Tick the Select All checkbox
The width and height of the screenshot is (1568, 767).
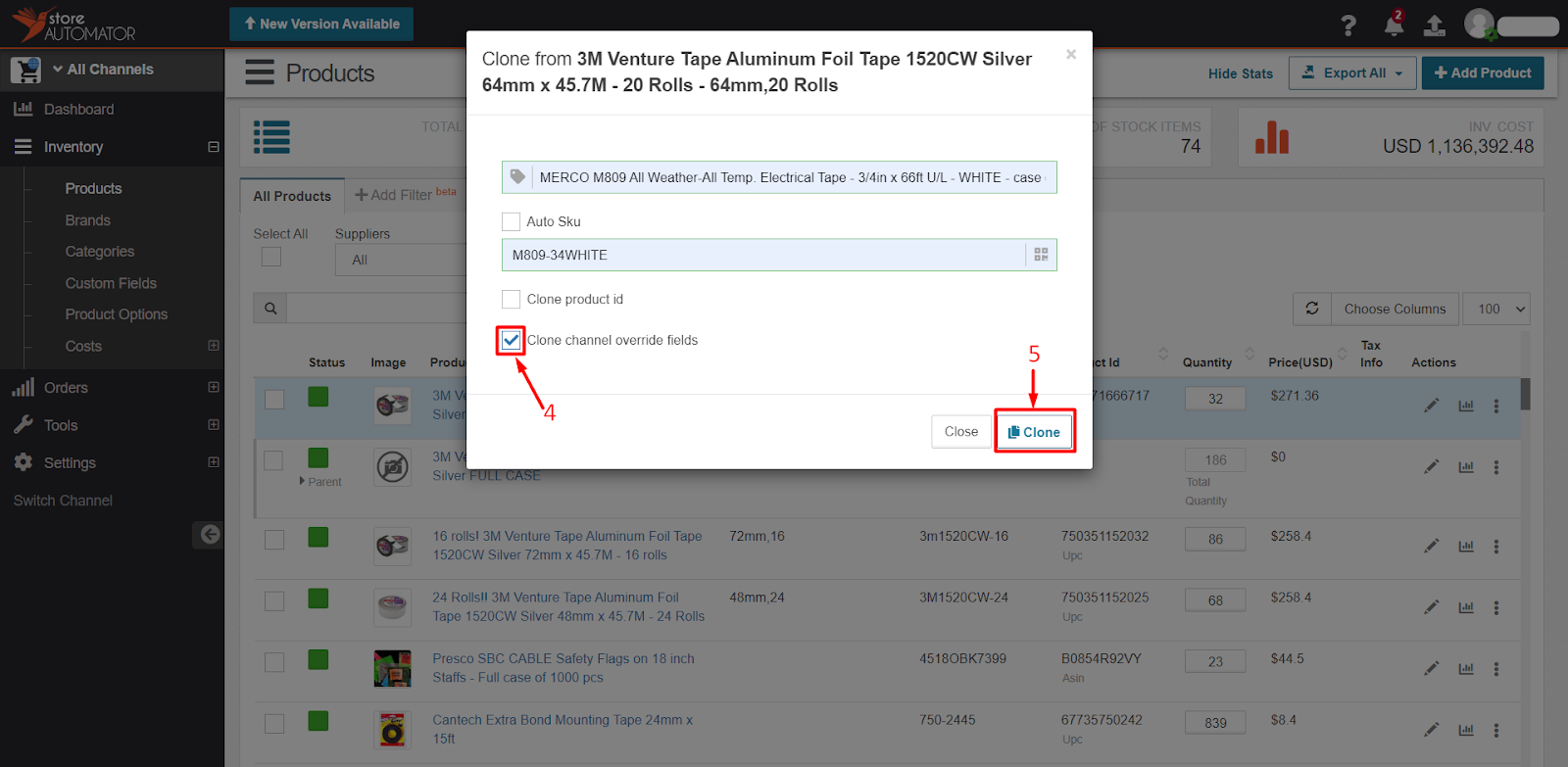click(271, 257)
